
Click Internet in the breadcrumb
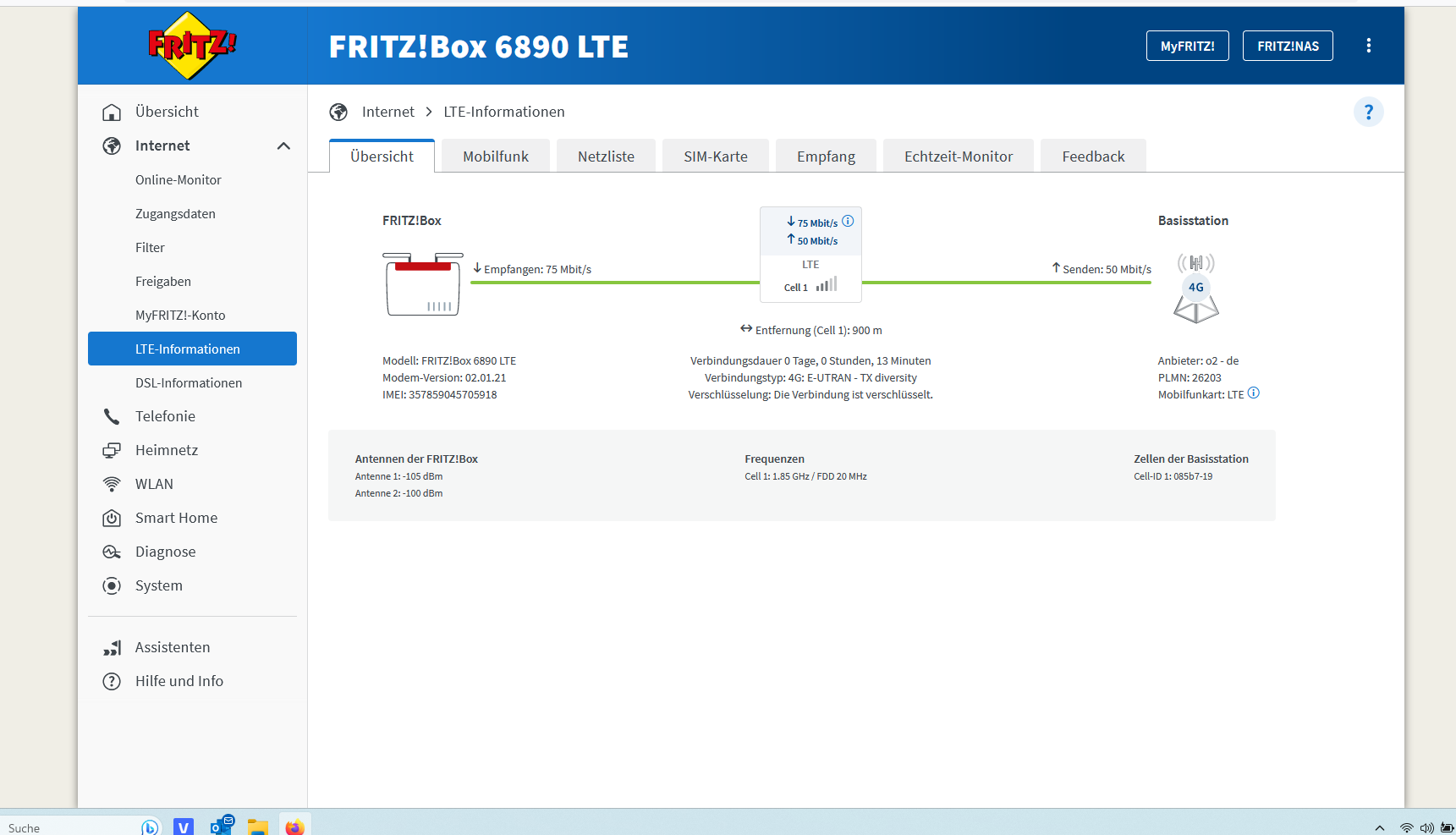coord(388,112)
